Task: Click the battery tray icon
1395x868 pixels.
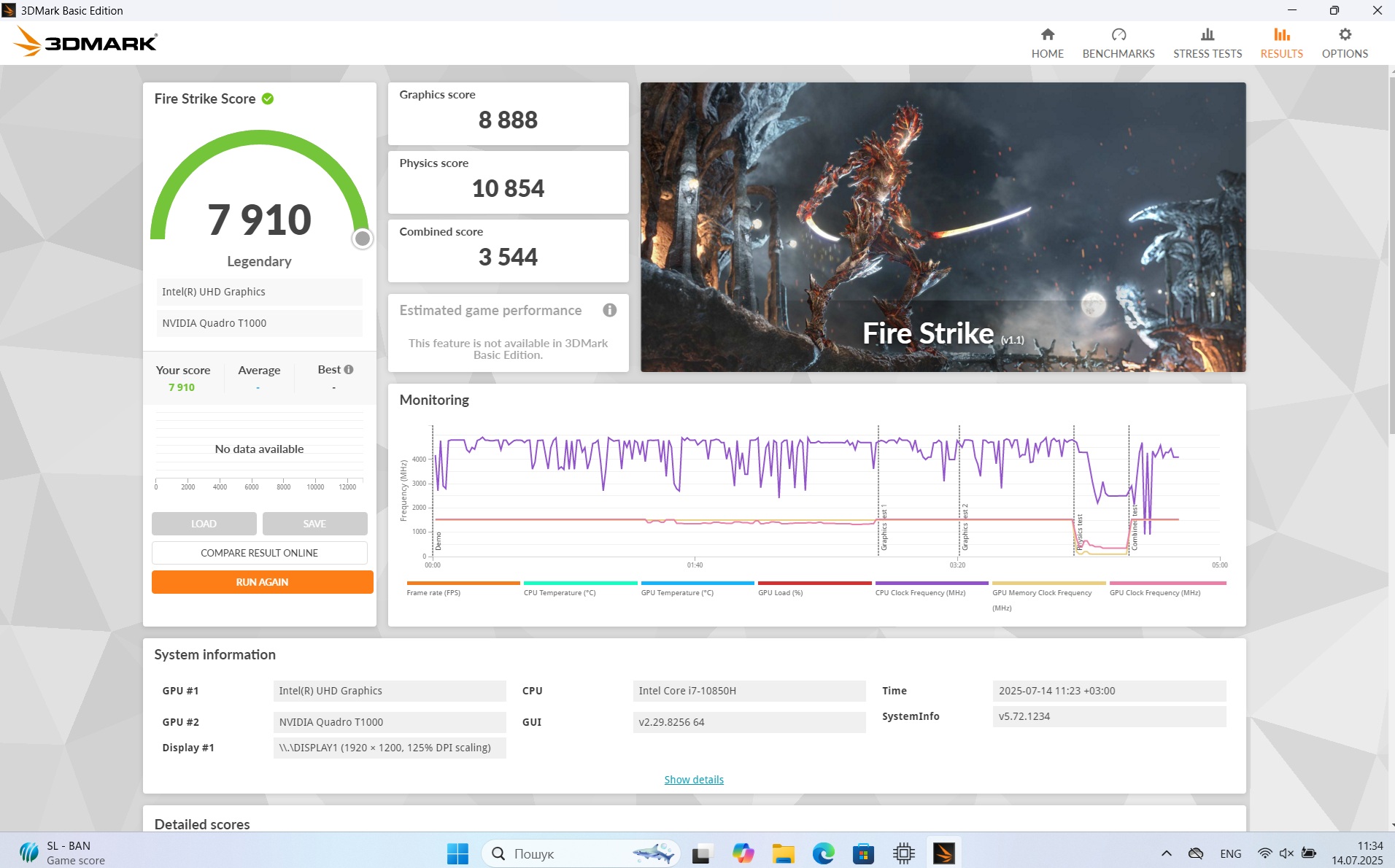Action: [x=1309, y=853]
